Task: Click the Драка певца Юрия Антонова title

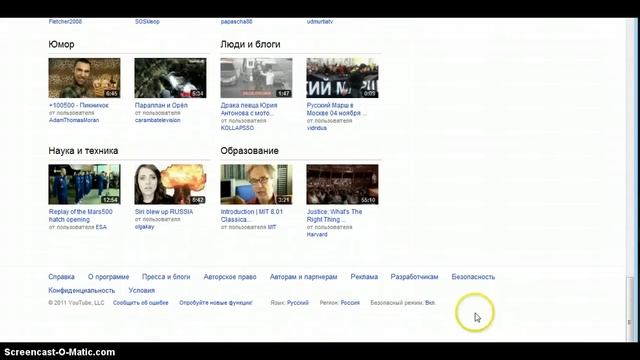Action: pos(249,109)
